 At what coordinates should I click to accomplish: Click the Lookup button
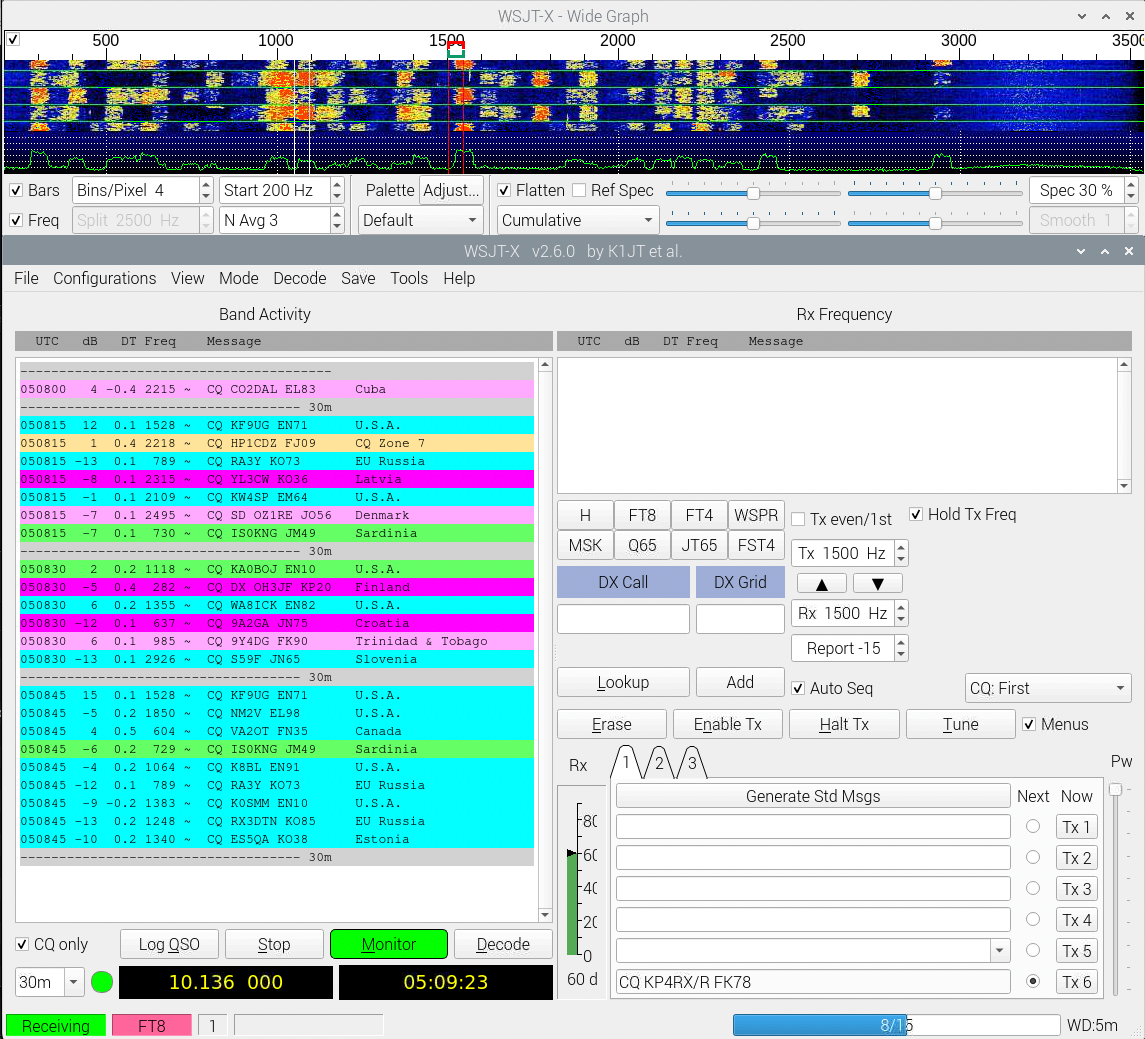(623, 682)
